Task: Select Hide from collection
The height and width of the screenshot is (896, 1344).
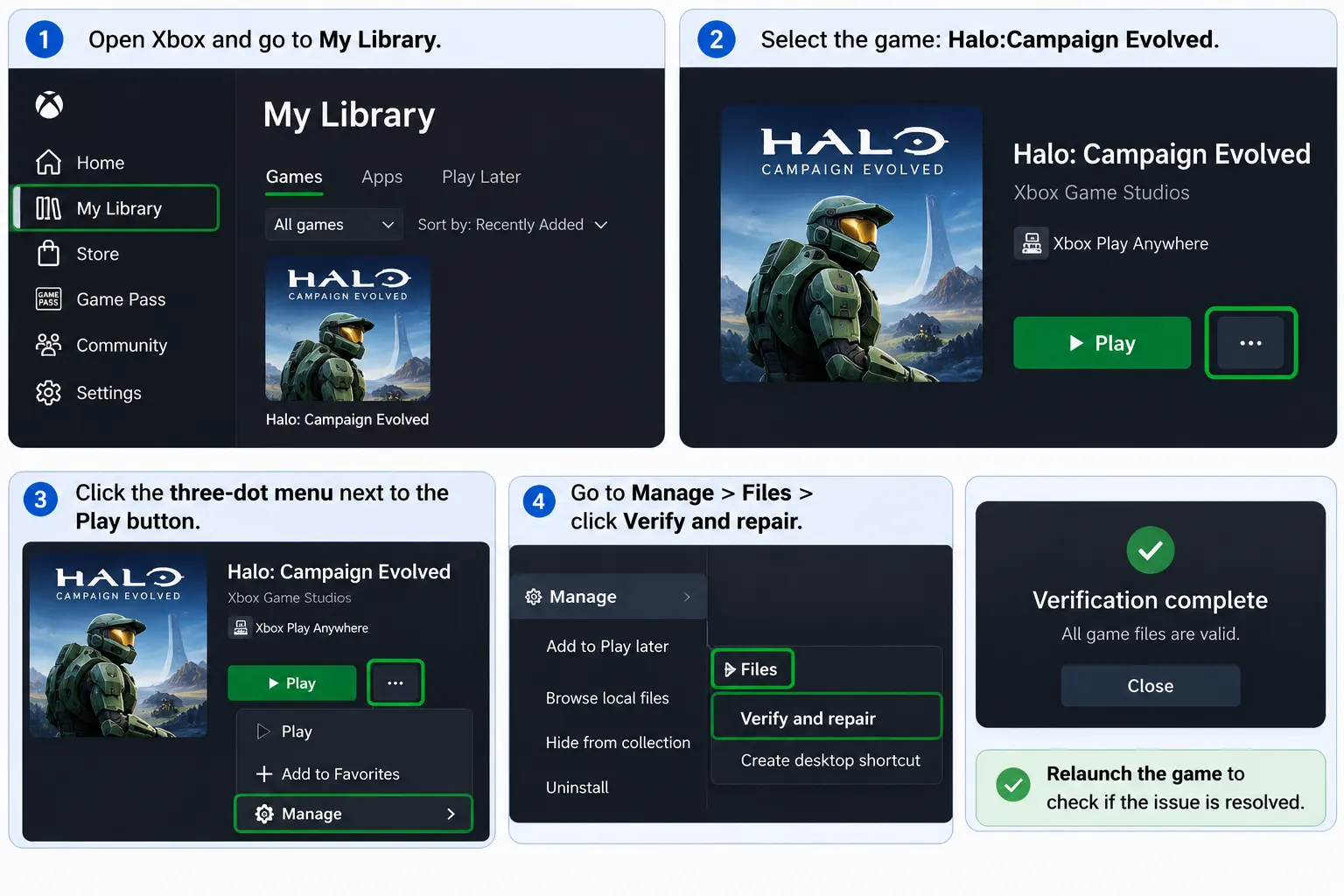Action: (x=618, y=743)
